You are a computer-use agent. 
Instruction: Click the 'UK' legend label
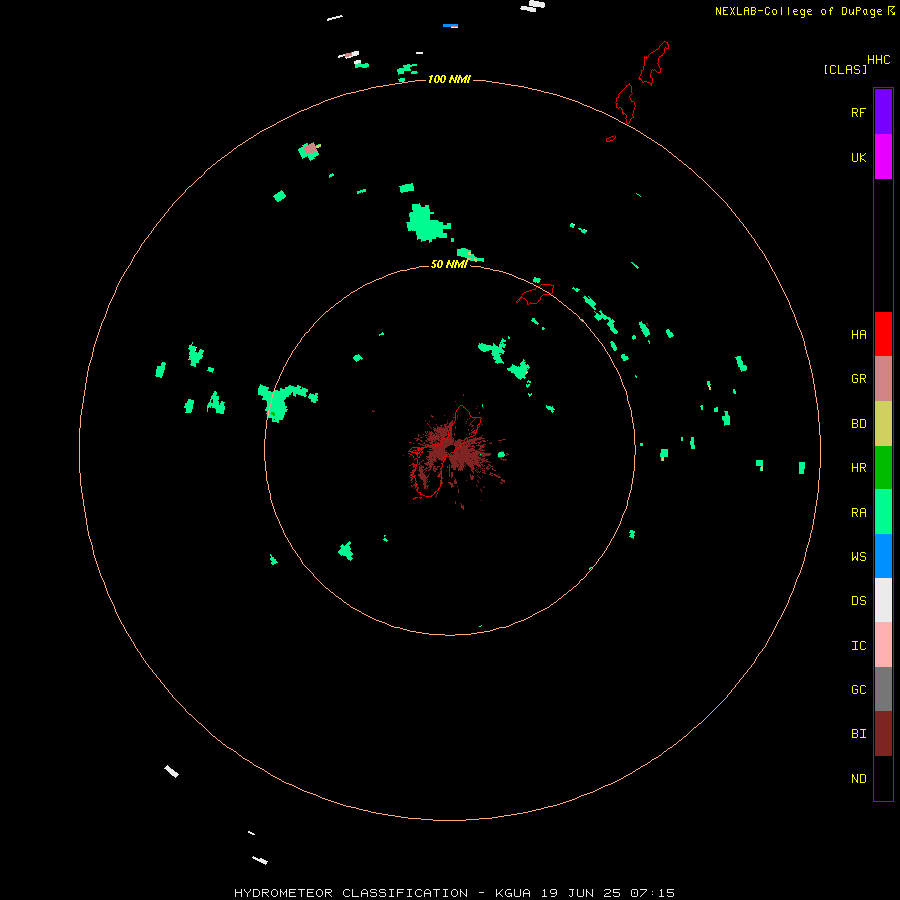[x=858, y=157]
